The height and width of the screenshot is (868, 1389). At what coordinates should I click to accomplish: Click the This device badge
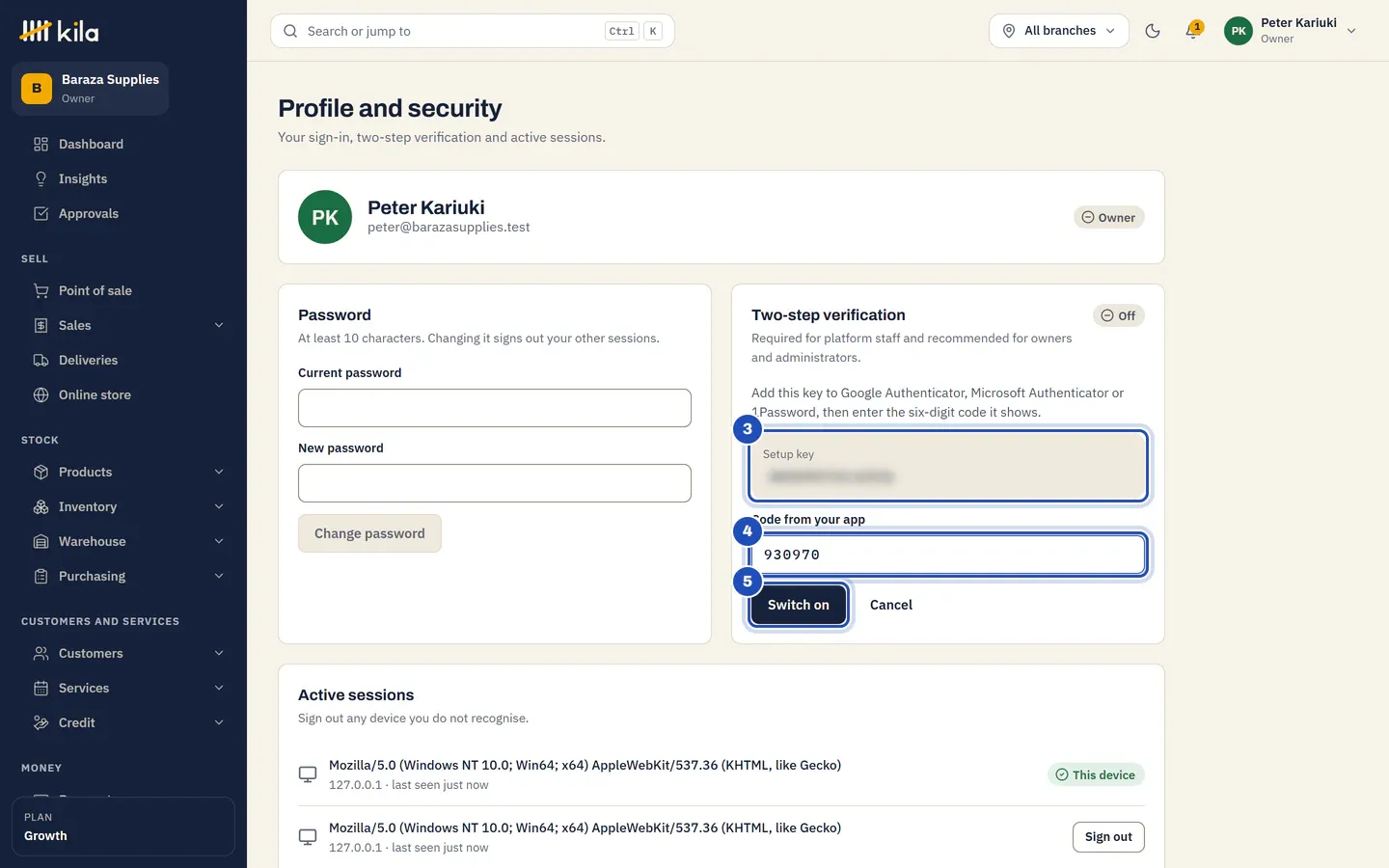tap(1096, 774)
